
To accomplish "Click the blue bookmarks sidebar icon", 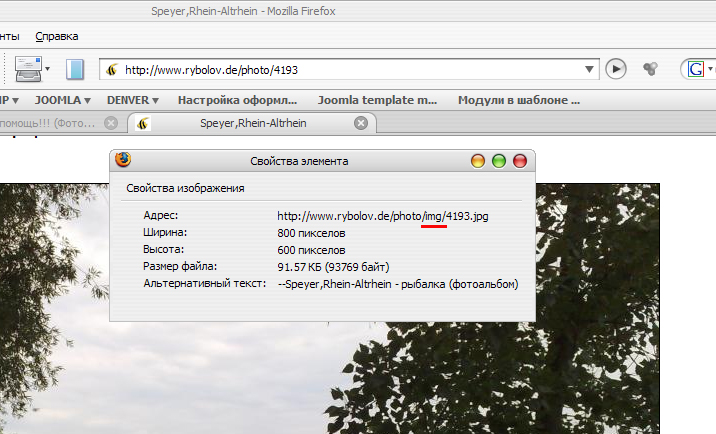I will coord(76,69).
